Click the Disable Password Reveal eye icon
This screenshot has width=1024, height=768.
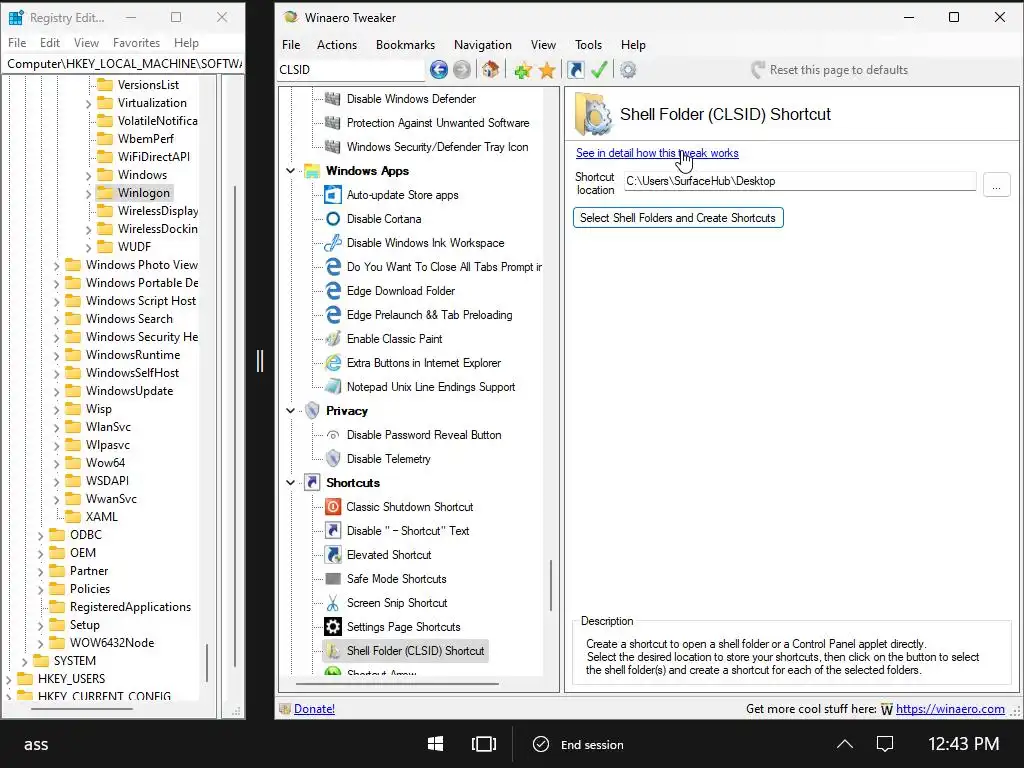click(333, 435)
